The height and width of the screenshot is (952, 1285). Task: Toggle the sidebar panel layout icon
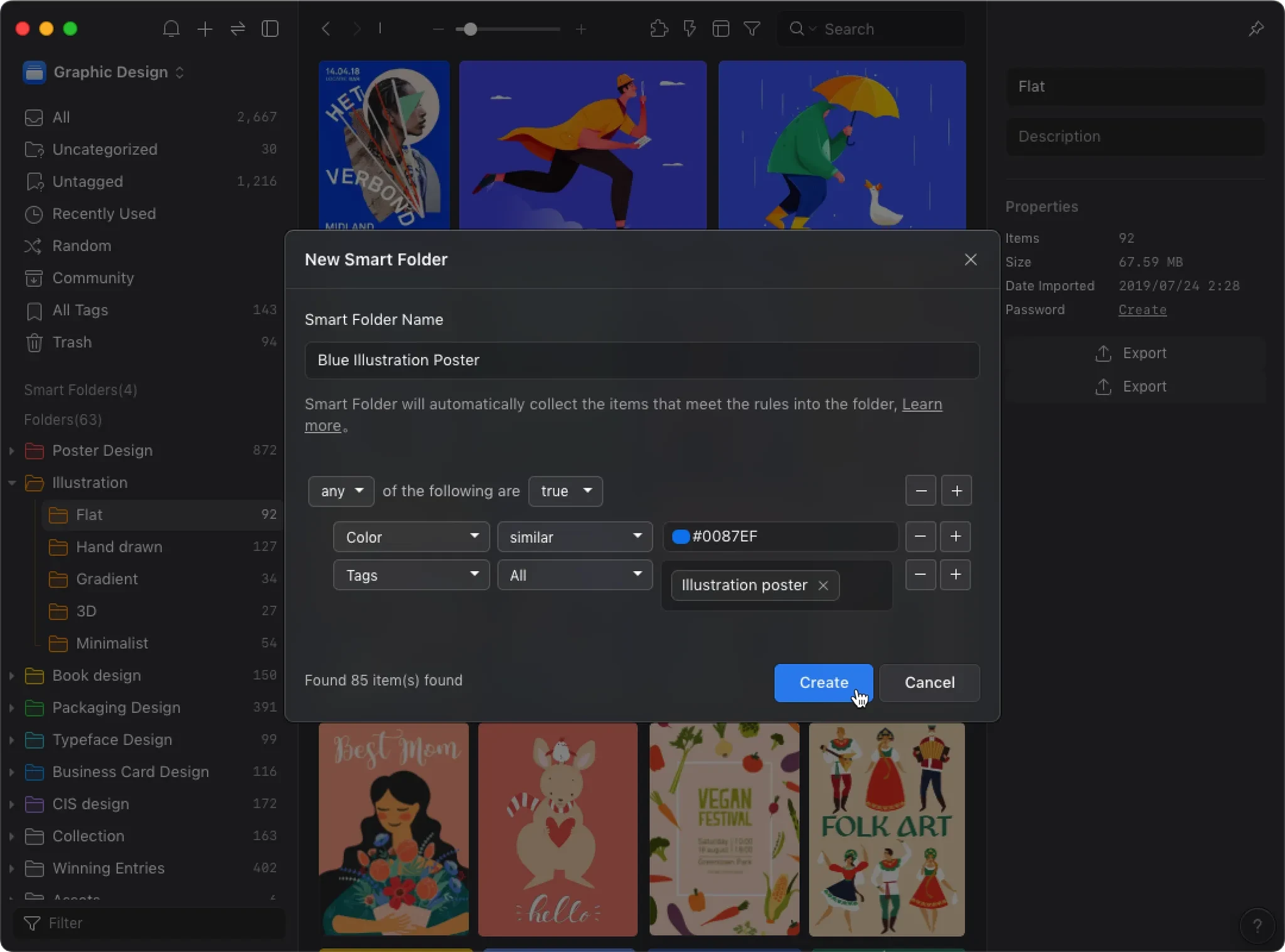(270, 29)
